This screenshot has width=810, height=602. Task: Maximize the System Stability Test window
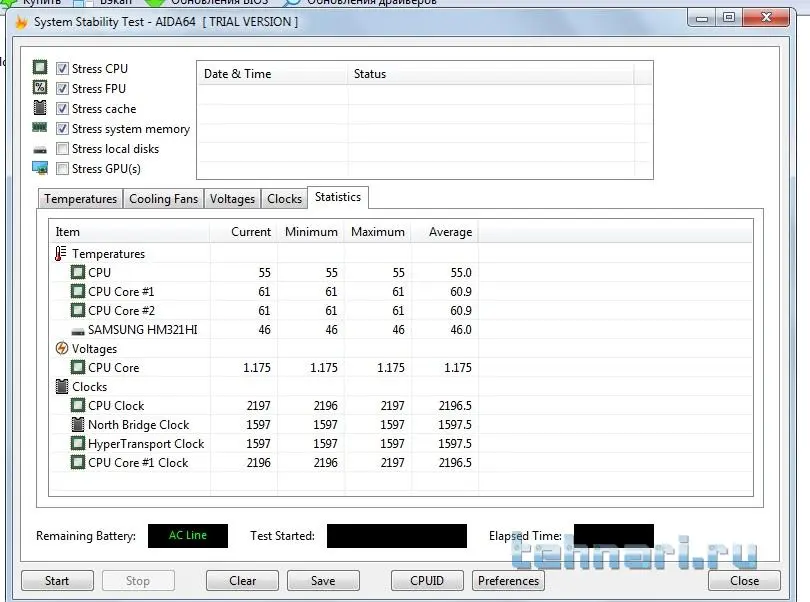coord(728,18)
